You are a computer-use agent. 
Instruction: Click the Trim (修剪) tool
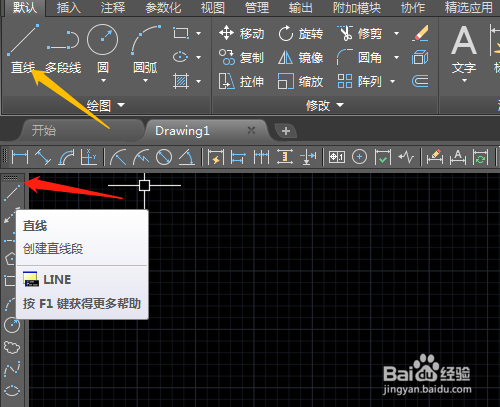(x=359, y=33)
